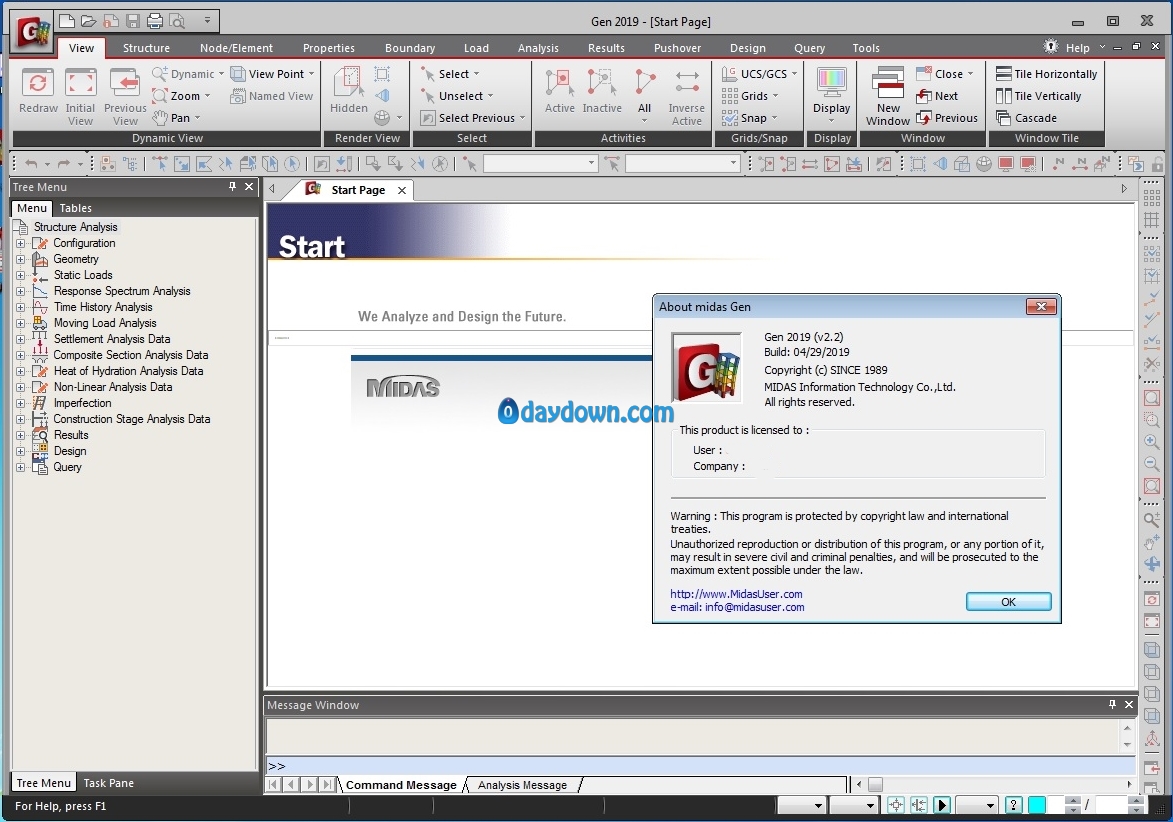Click OK in About midas Gen dialog
The image size is (1173, 822).
(1008, 601)
